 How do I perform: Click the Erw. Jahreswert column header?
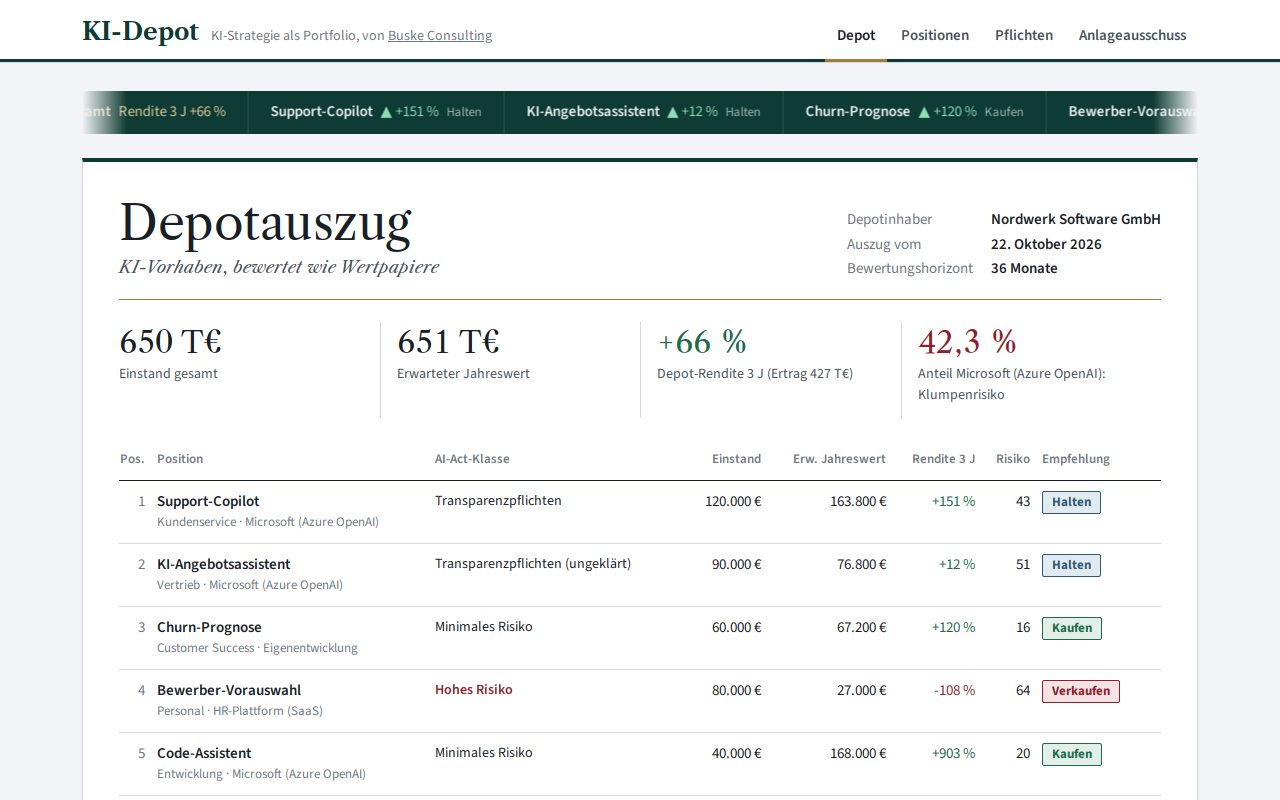pos(839,459)
